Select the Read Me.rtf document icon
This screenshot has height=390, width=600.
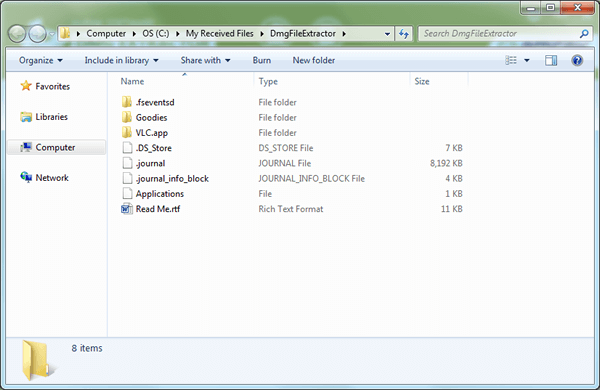tap(127, 209)
